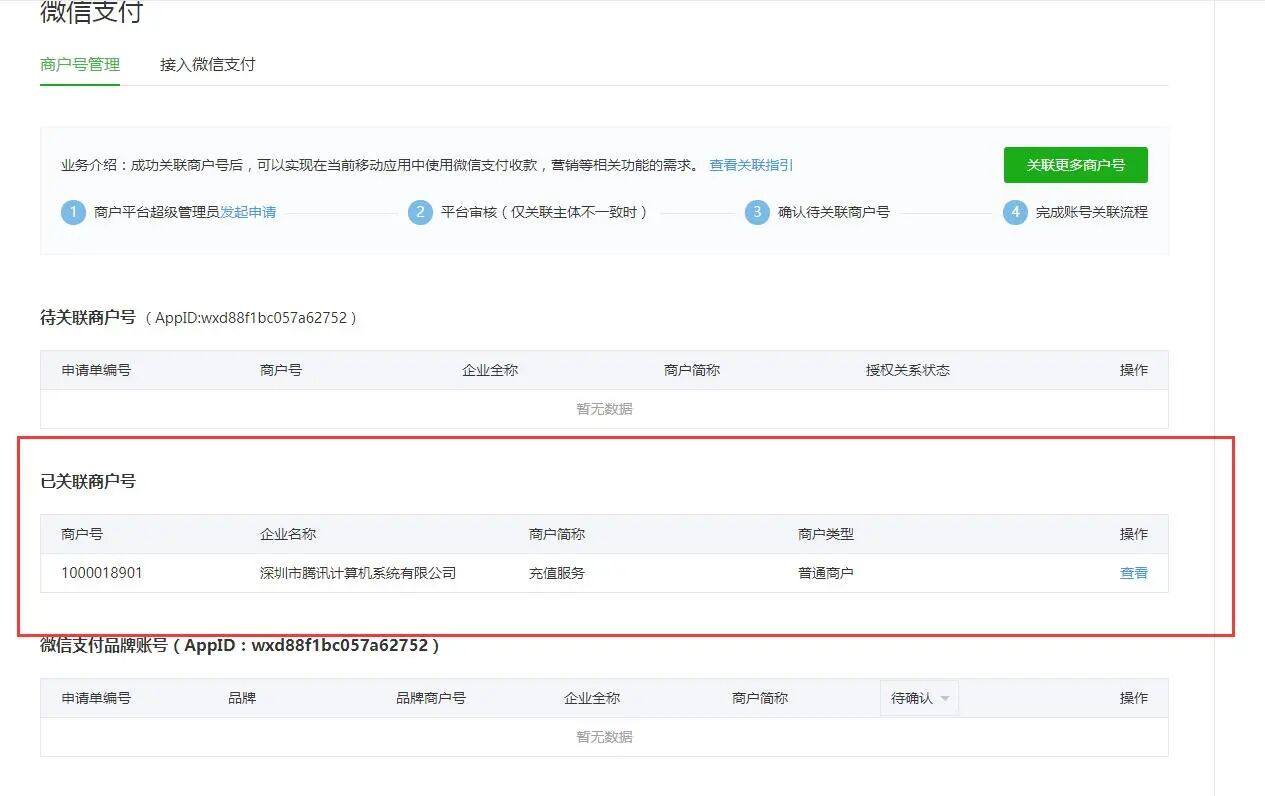Click the 授权关系状态 column header

[908, 370]
